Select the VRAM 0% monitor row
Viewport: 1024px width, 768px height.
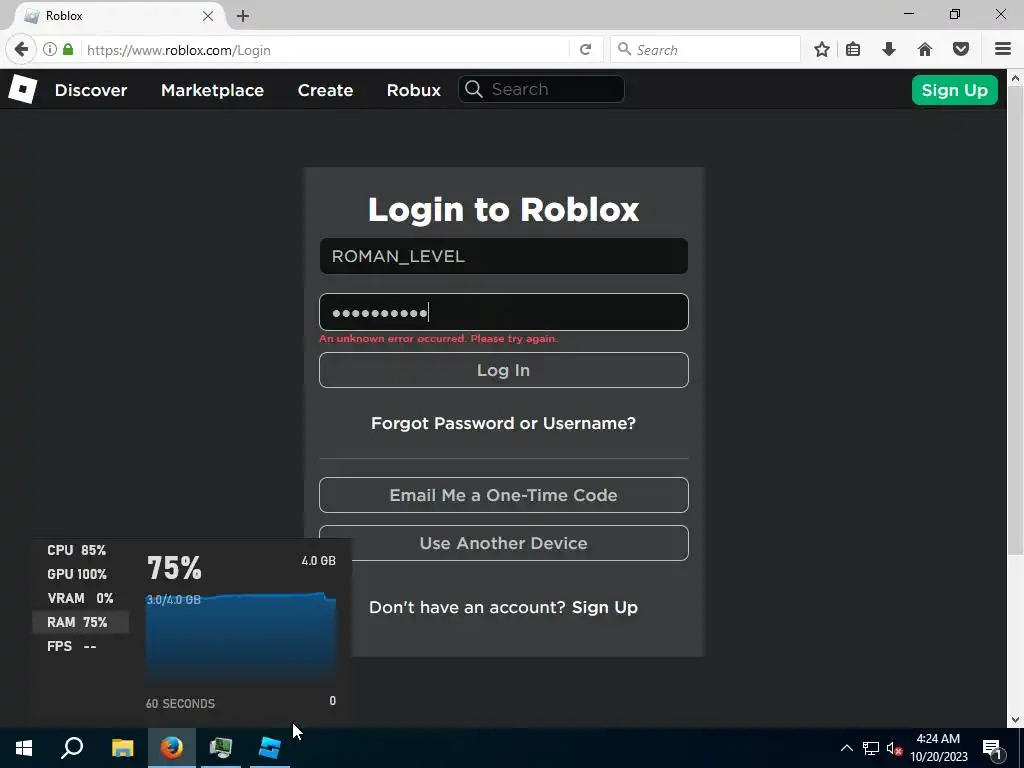point(80,598)
